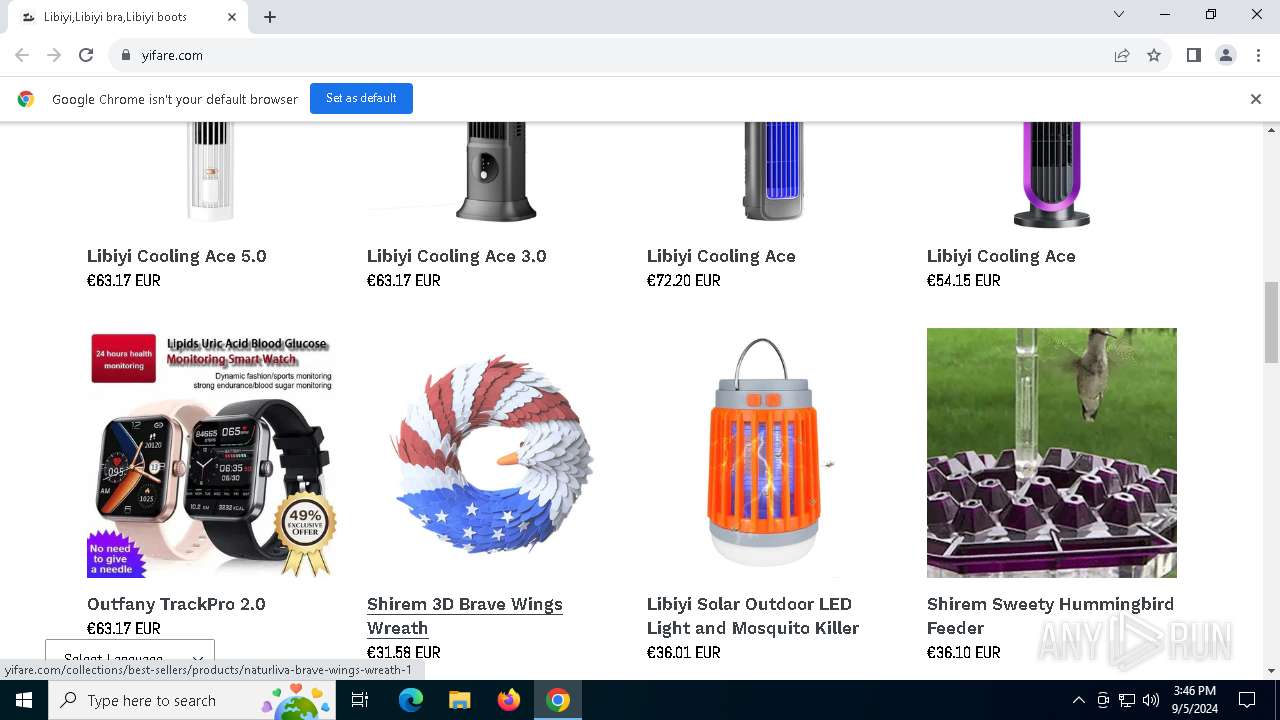Click the white tower fan image
The image size is (1280, 720).
point(211,170)
